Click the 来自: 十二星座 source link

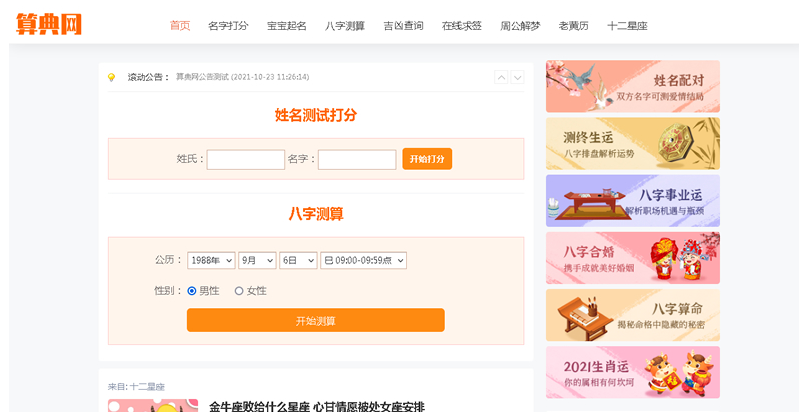(136, 387)
